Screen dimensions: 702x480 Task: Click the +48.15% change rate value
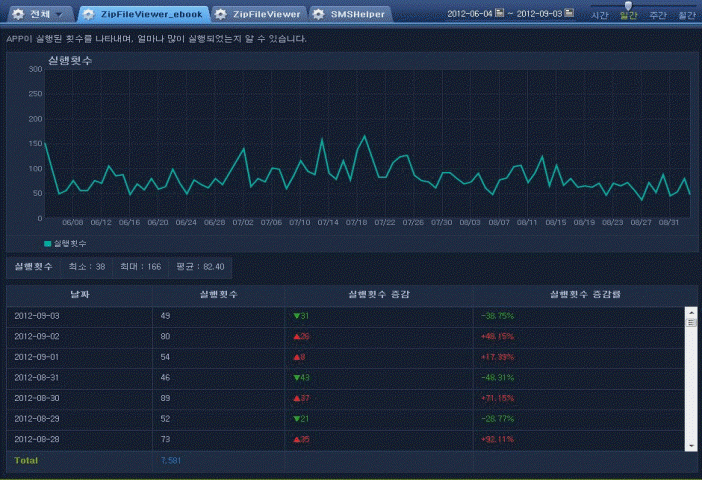[497, 337]
